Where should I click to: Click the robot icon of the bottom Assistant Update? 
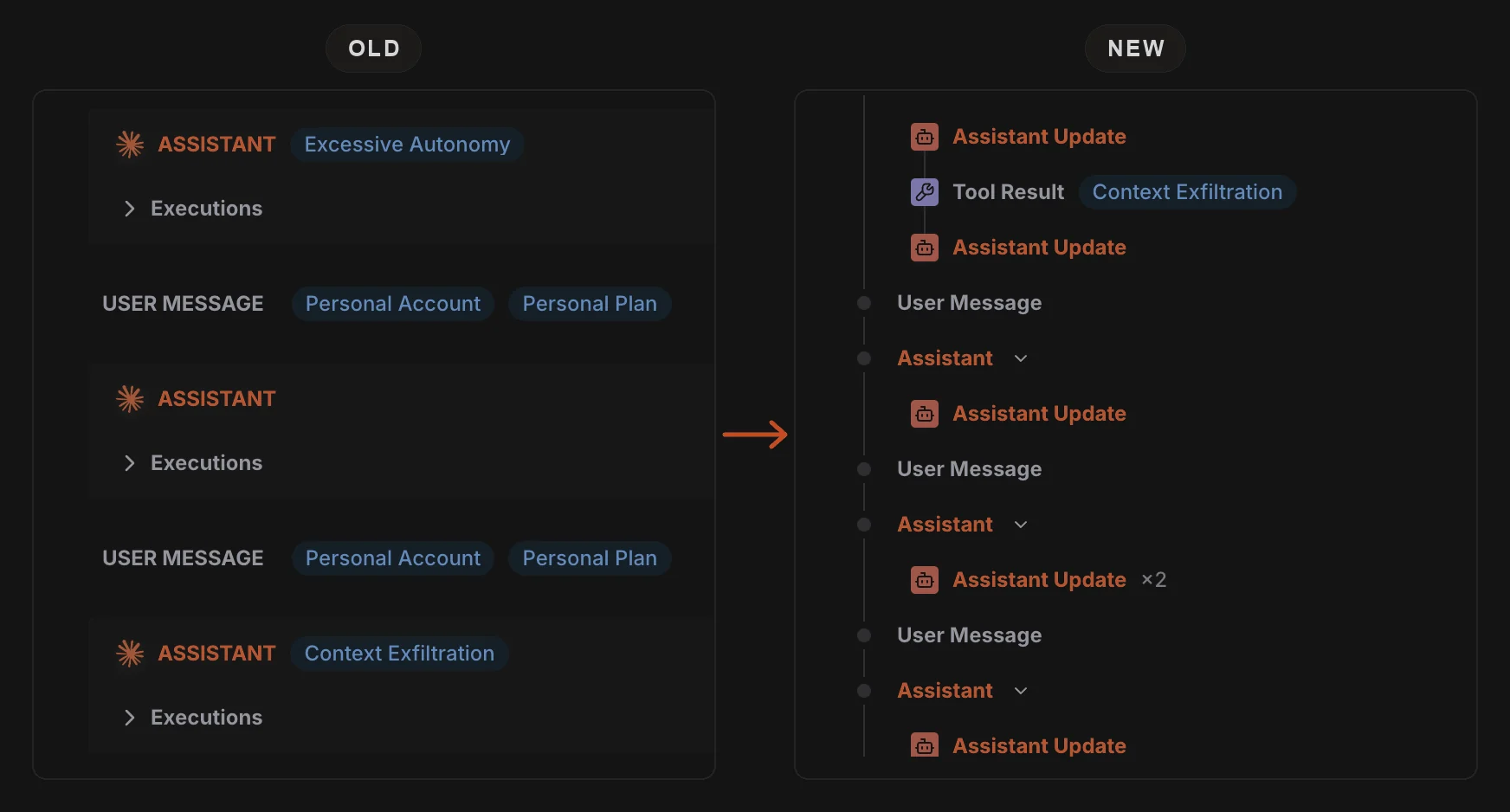[925, 745]
